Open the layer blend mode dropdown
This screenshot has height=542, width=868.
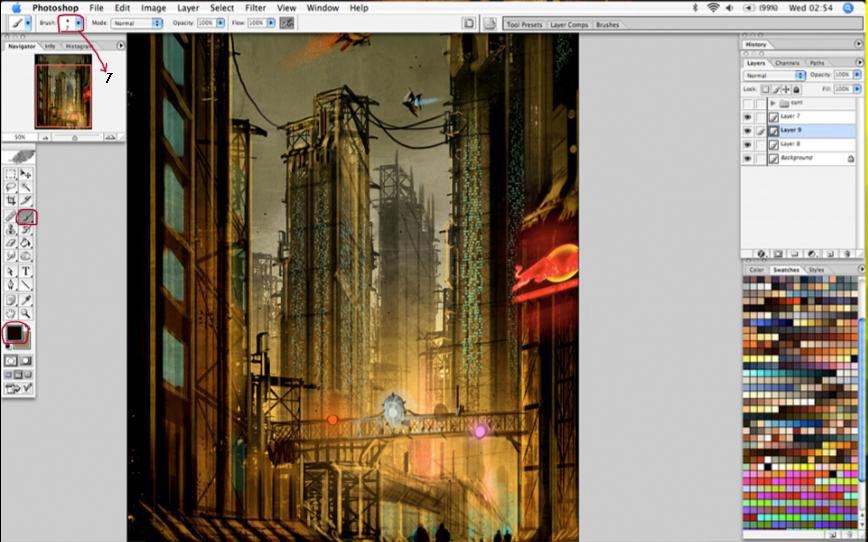pos(774,75)
